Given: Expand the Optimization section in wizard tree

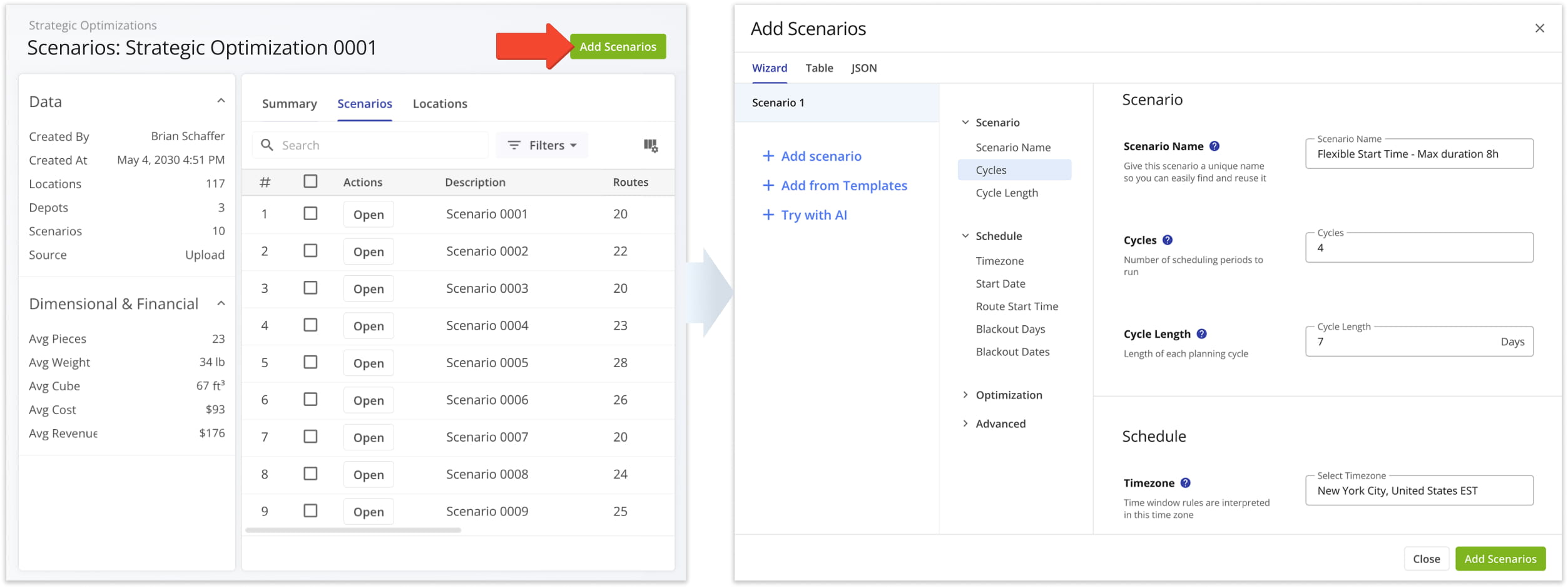Looking at the screenshot, I should tap(965, 395).
